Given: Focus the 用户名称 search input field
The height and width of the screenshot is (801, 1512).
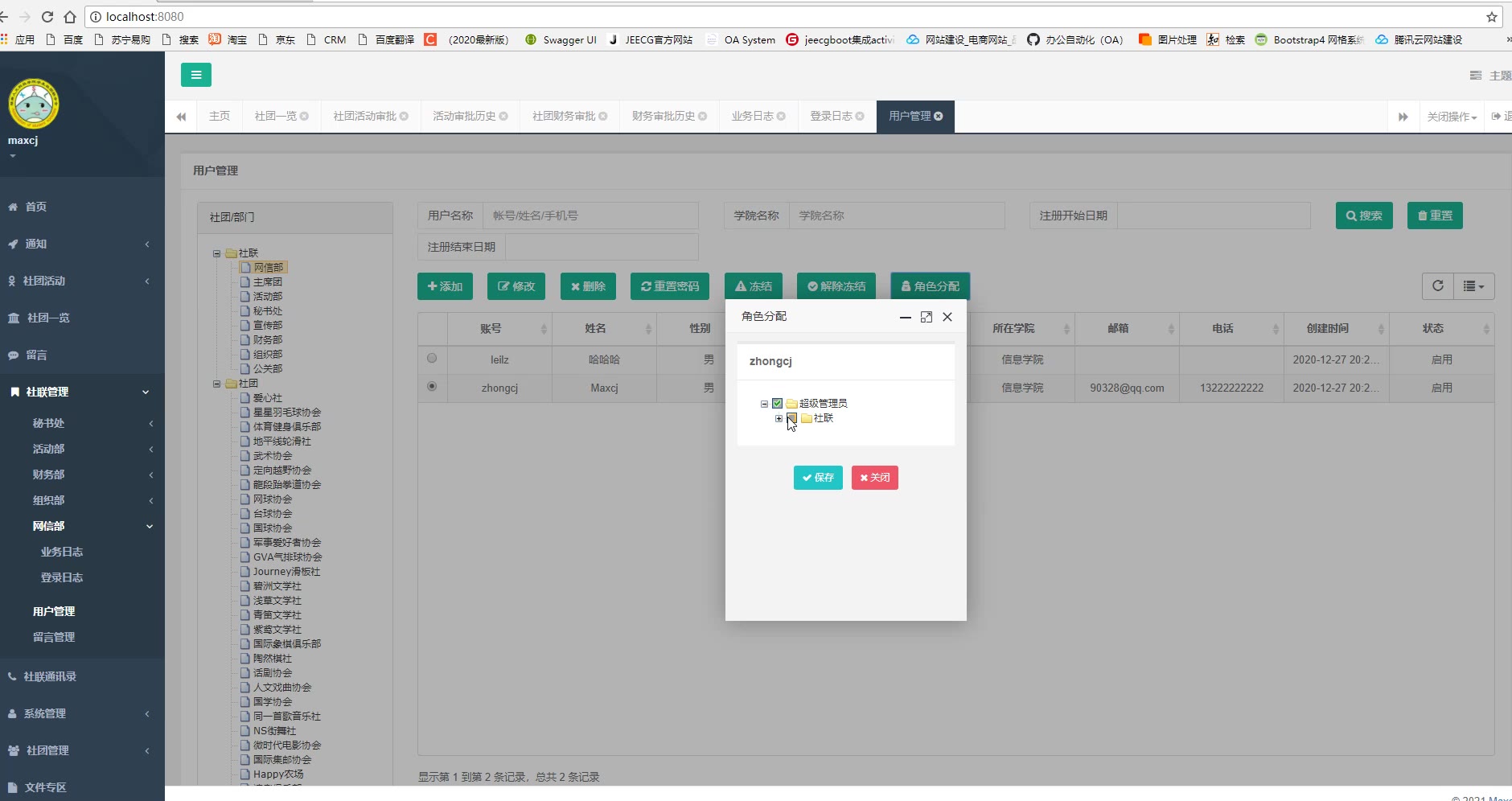Looking at the screenshot, I should (590, 216).
